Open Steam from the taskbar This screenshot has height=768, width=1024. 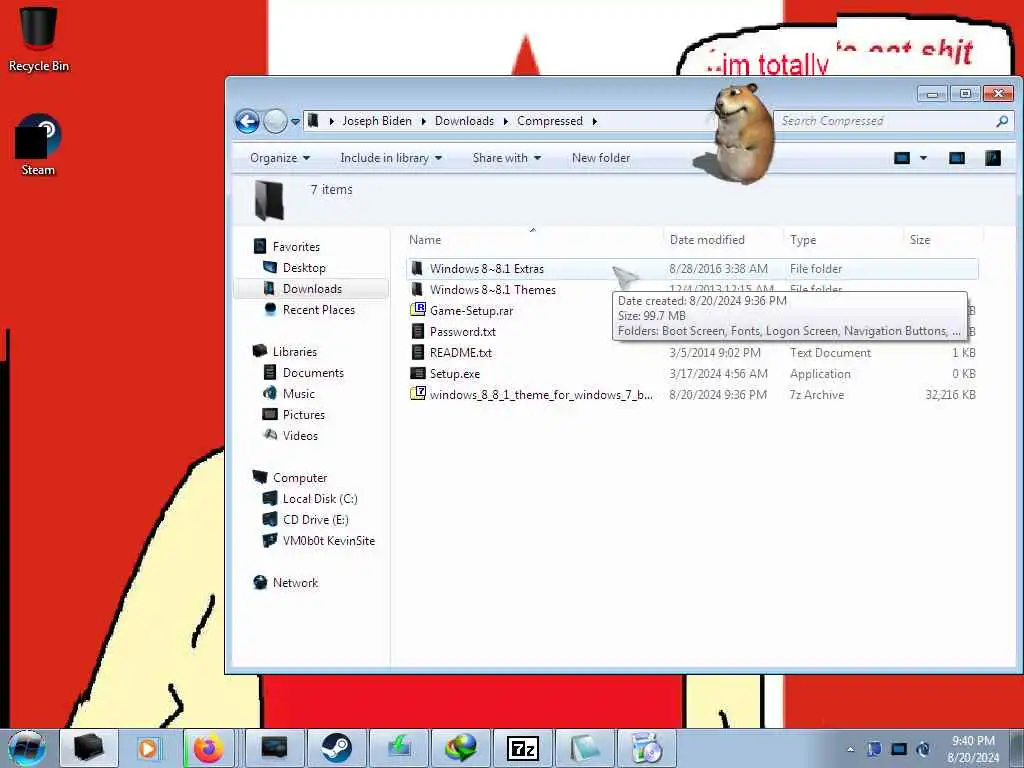337,748
